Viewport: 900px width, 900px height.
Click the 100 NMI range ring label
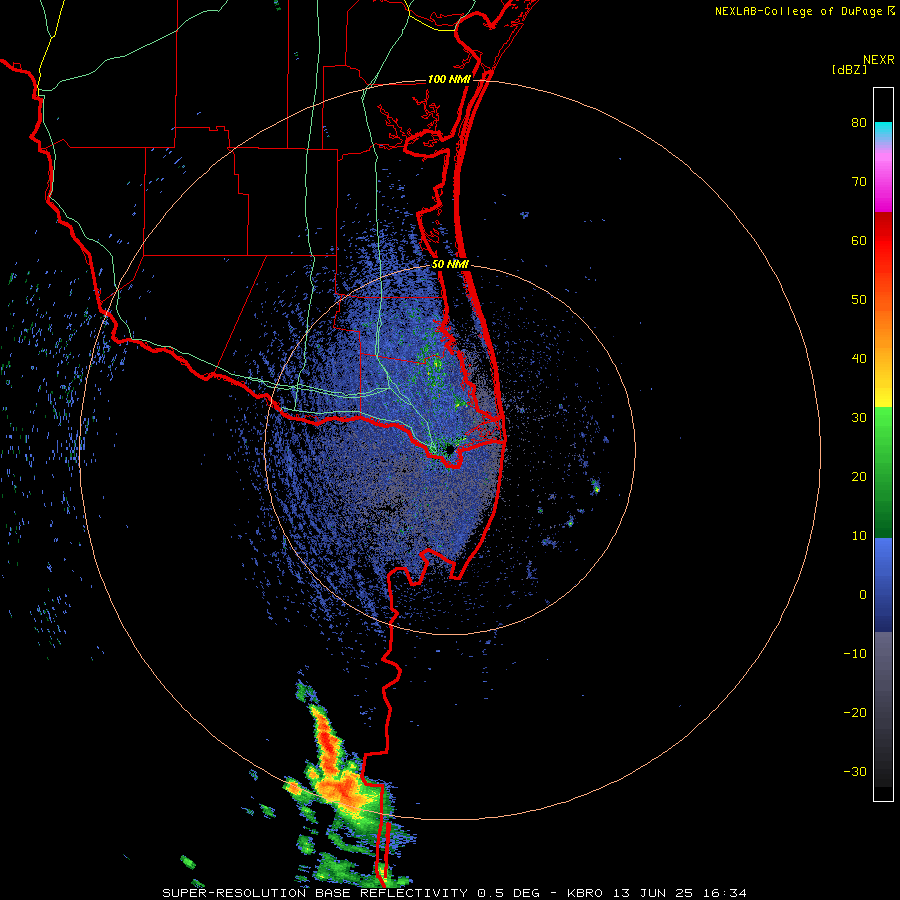[449, 79]
